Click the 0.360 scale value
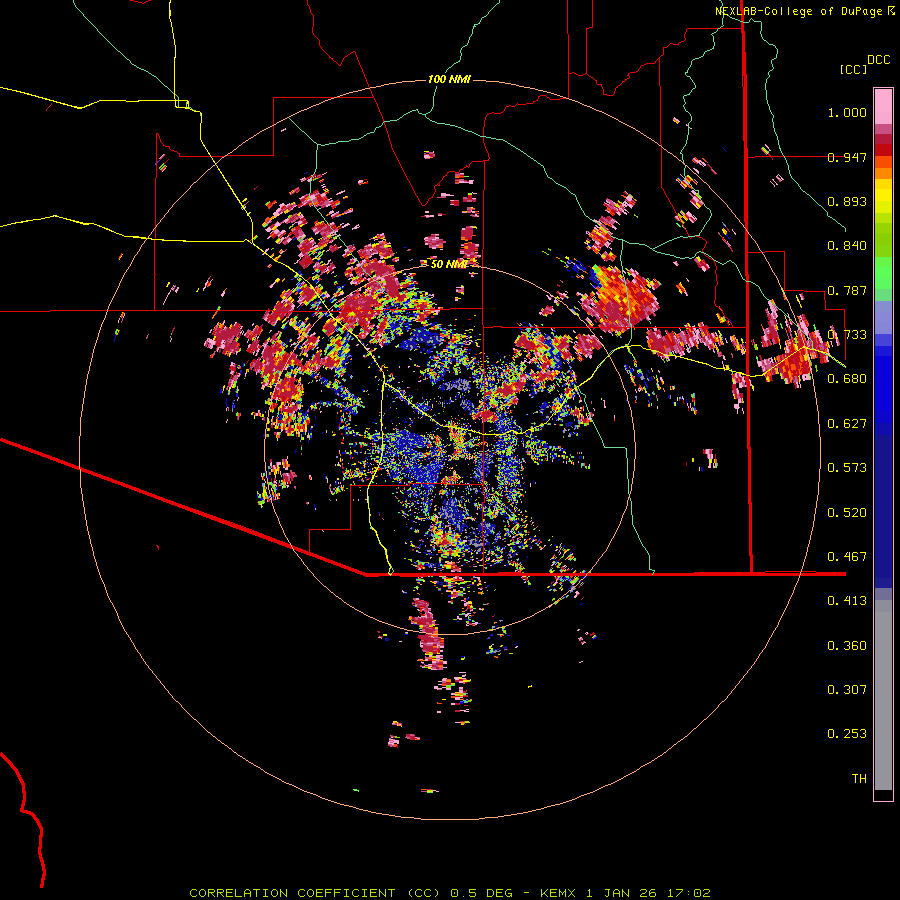 point(847,646)
